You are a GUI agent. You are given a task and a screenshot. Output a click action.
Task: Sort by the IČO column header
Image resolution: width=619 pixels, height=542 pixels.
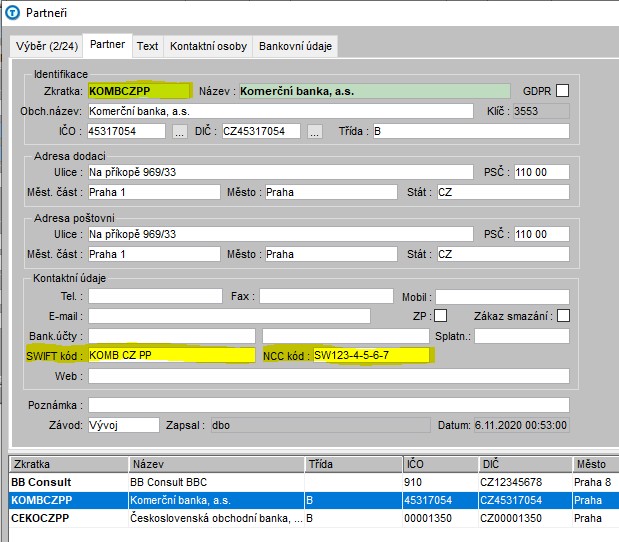click(440, 464)
